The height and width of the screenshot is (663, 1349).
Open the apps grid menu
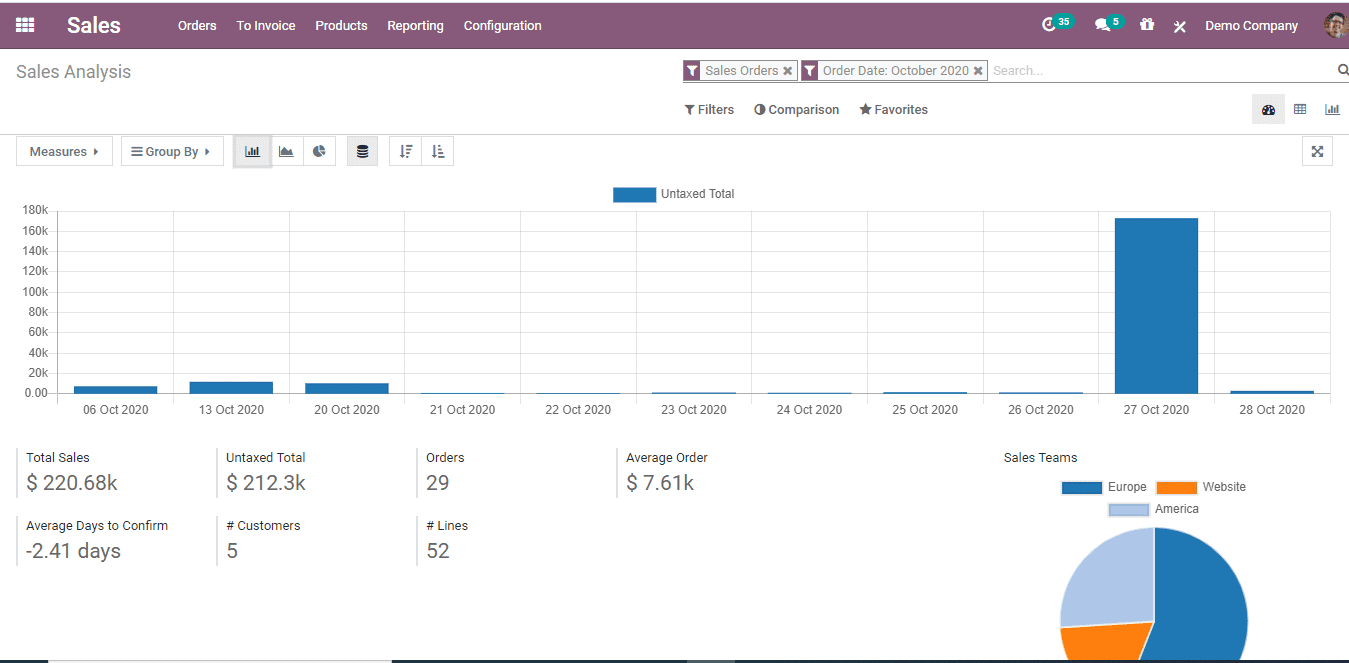coord(25,25)
